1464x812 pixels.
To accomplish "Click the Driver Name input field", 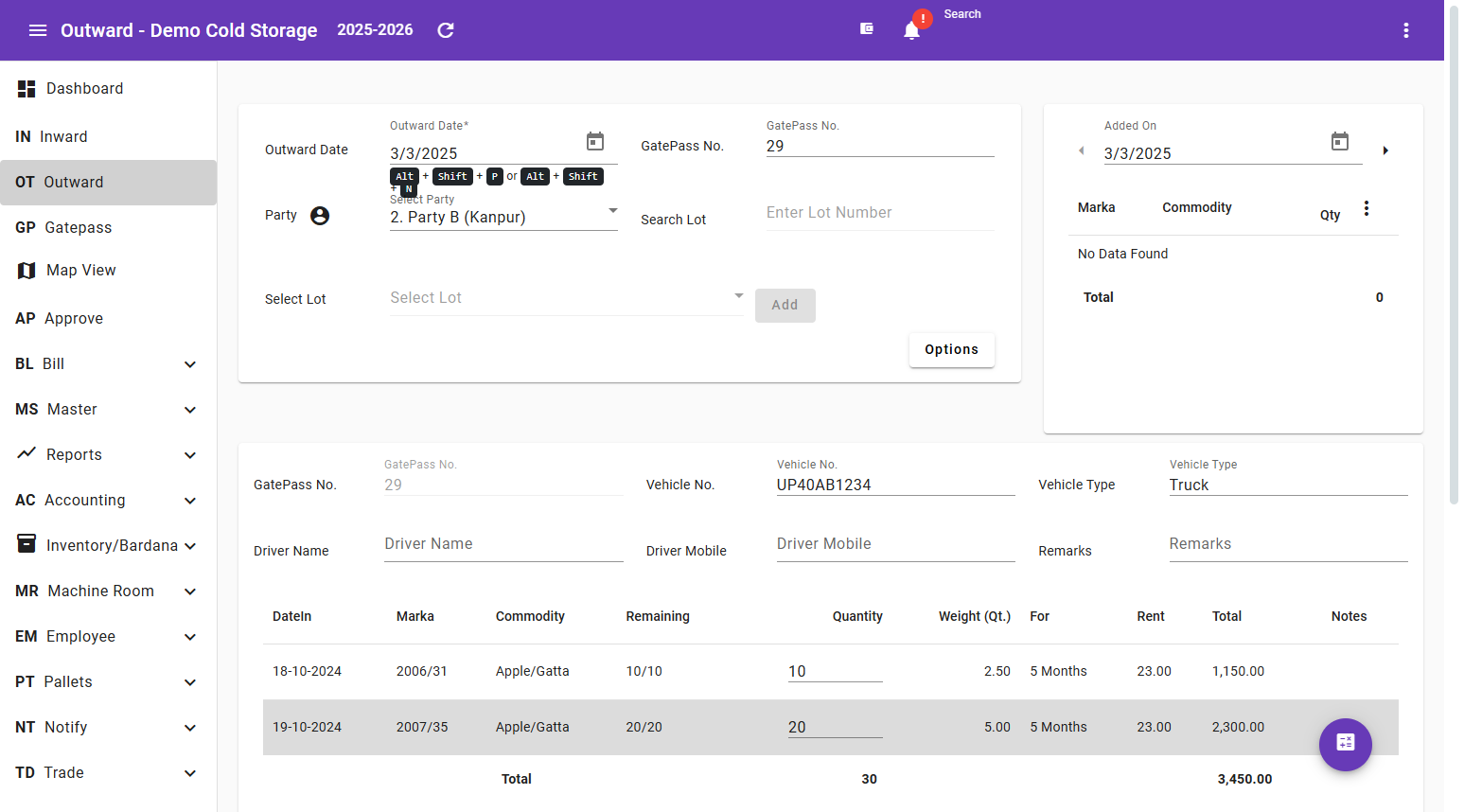I will pyautogui.click(x=503, y=544).
